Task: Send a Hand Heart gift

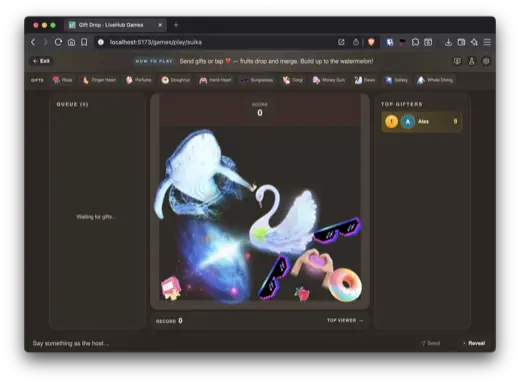Action: tap(215, 80)
